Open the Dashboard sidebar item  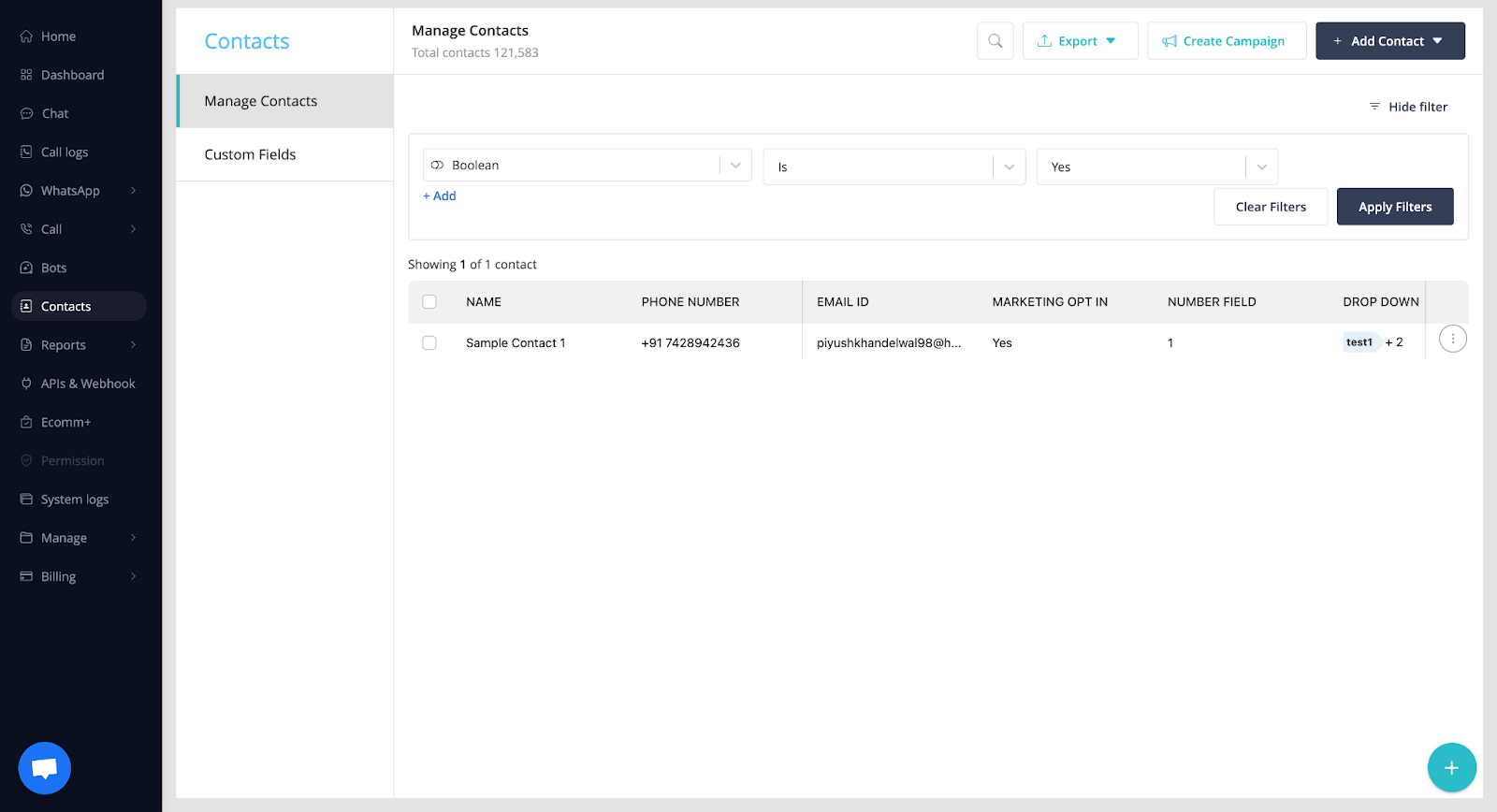click(x=72, y=75)
